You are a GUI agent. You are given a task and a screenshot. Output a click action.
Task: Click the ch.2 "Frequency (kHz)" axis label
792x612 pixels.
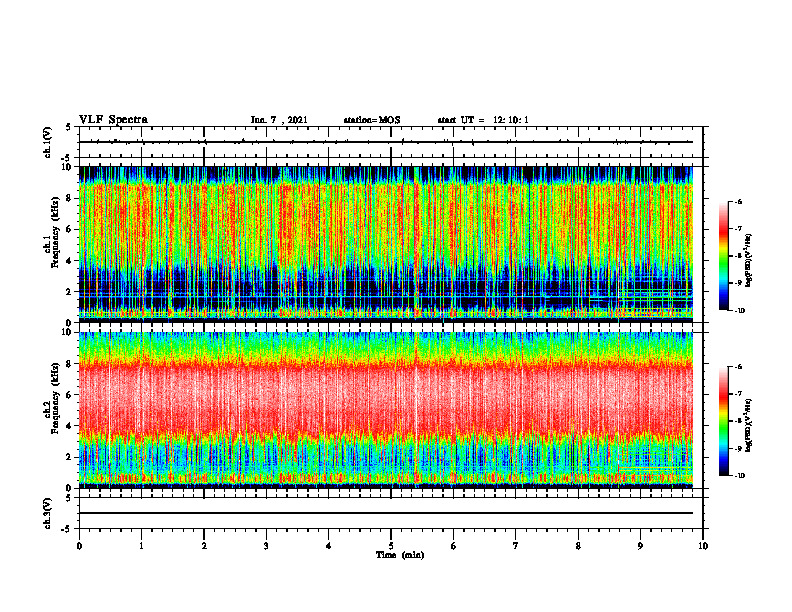click(56, 398)
